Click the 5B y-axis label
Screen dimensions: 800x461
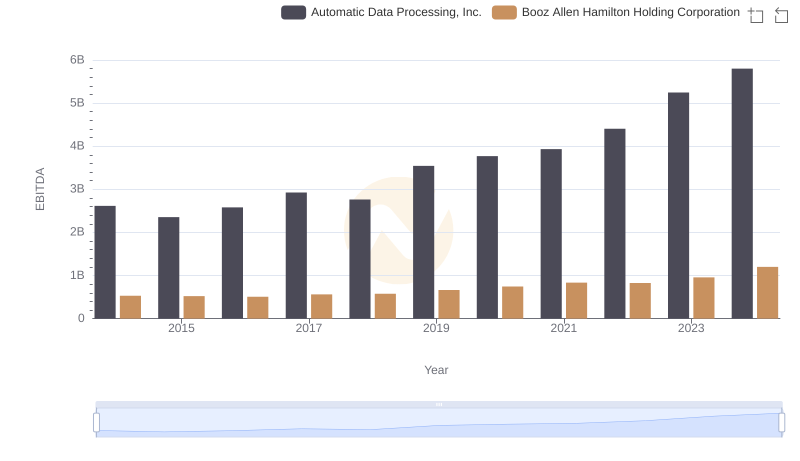pyautogui.click(x=77, y=103)
